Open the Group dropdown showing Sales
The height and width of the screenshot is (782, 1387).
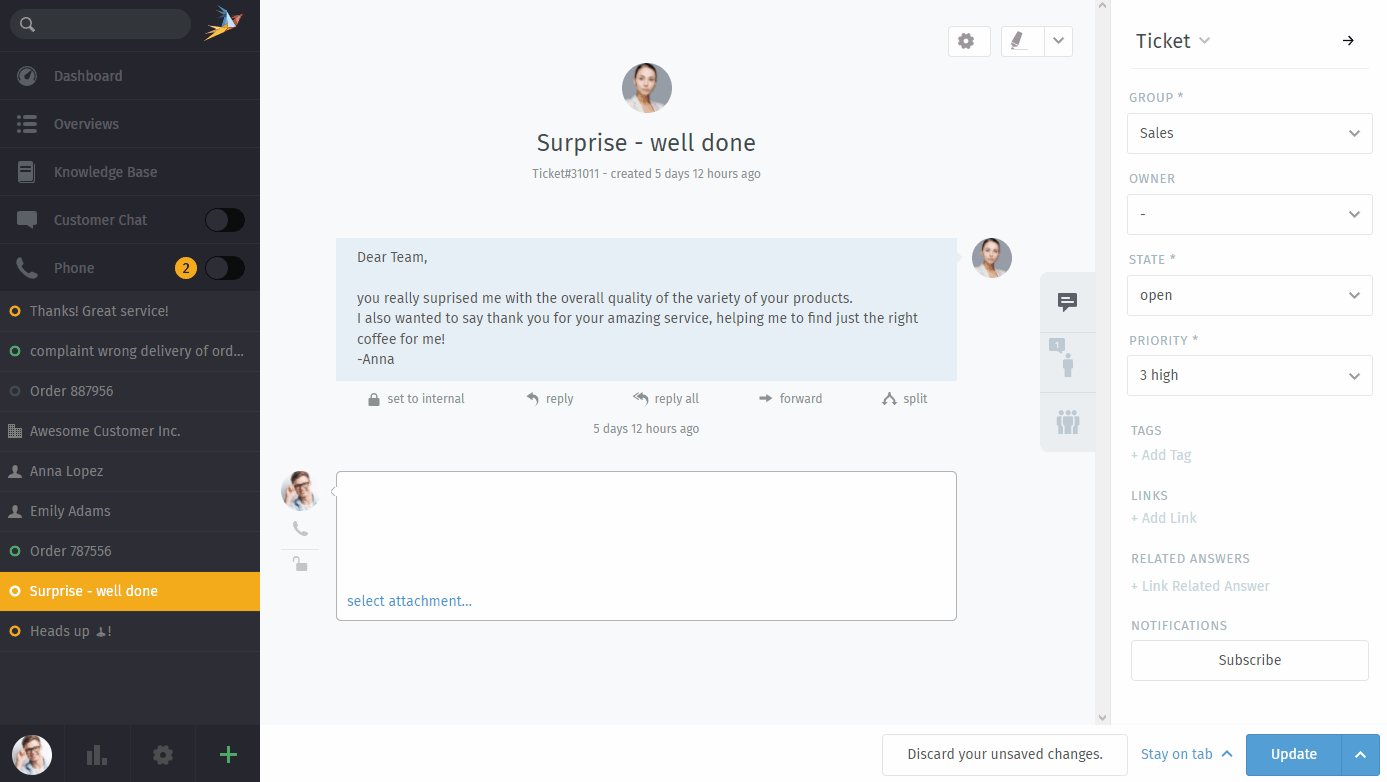(x=1249, y=133)
